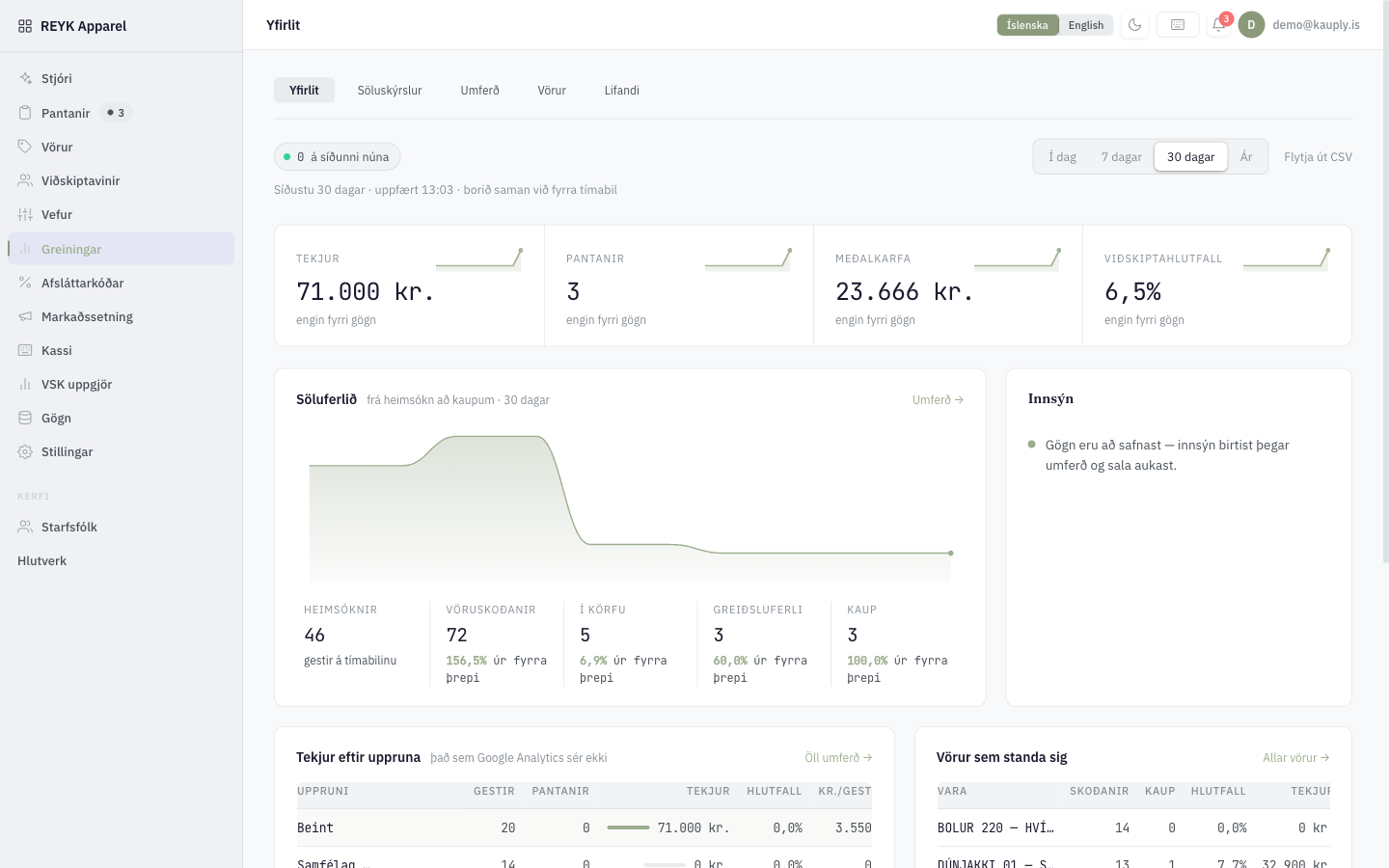
Task: Open the Lifandi tab
Action: (x=622, y=90)
